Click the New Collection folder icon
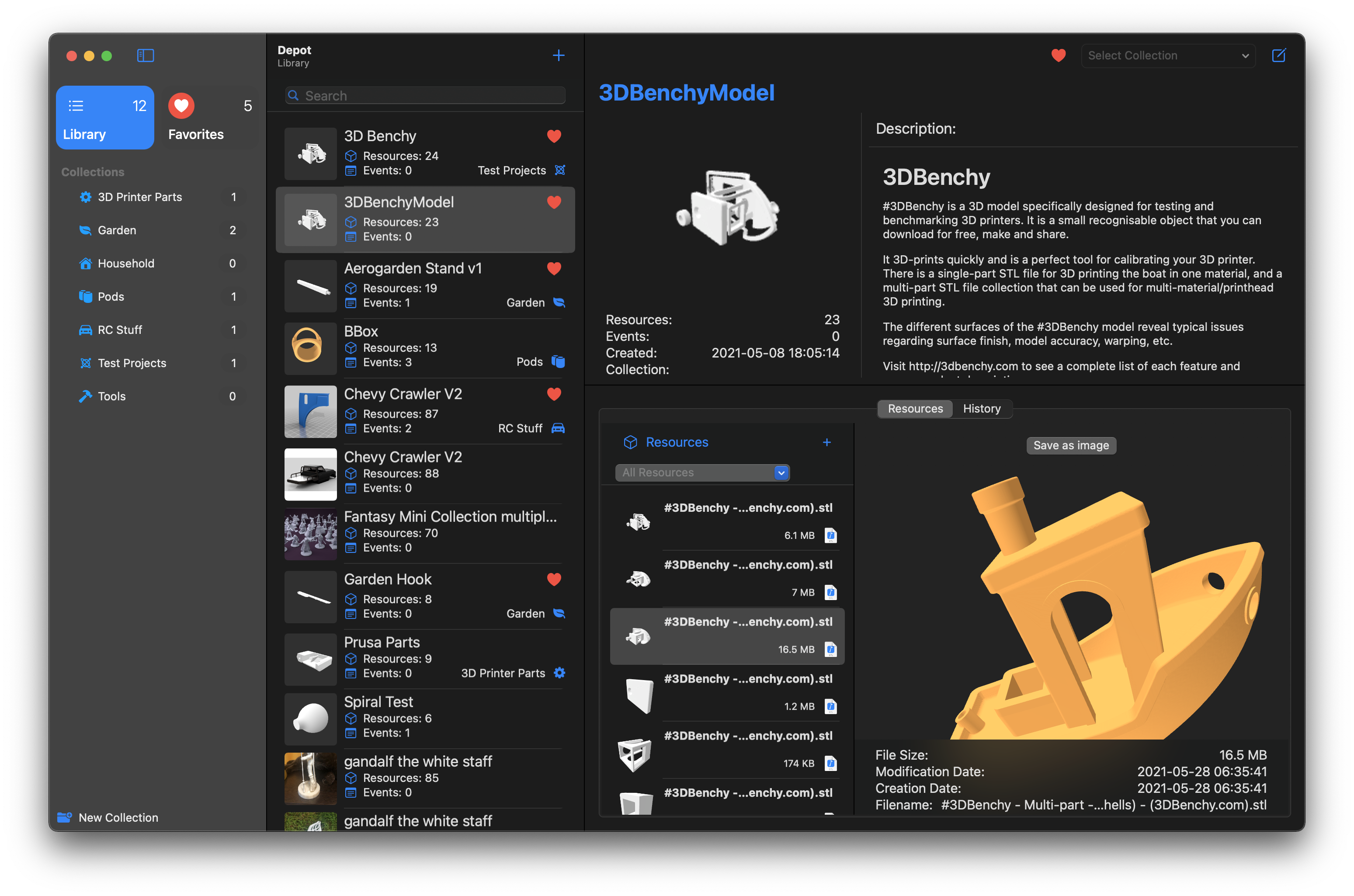 [65, 817]
